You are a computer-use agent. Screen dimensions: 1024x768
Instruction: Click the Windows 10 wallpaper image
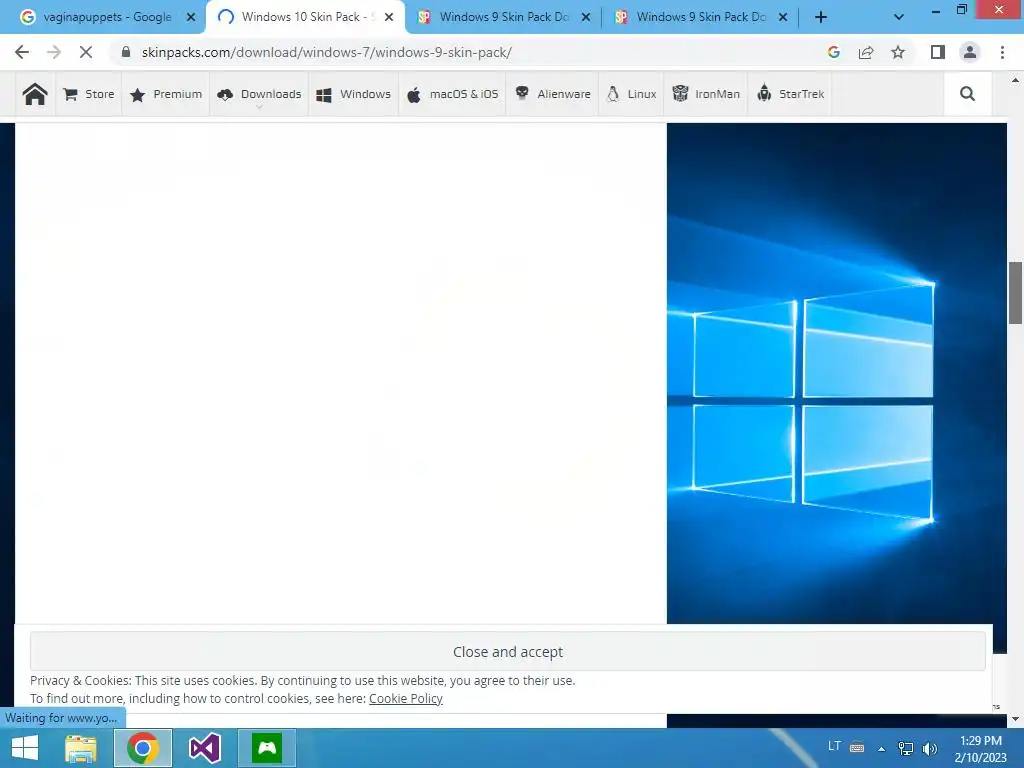[837, 373]
